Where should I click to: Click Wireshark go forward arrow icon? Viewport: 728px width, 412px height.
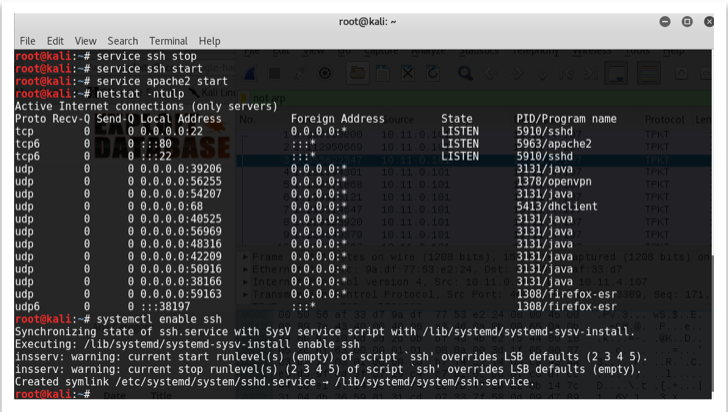coord(516,73)
